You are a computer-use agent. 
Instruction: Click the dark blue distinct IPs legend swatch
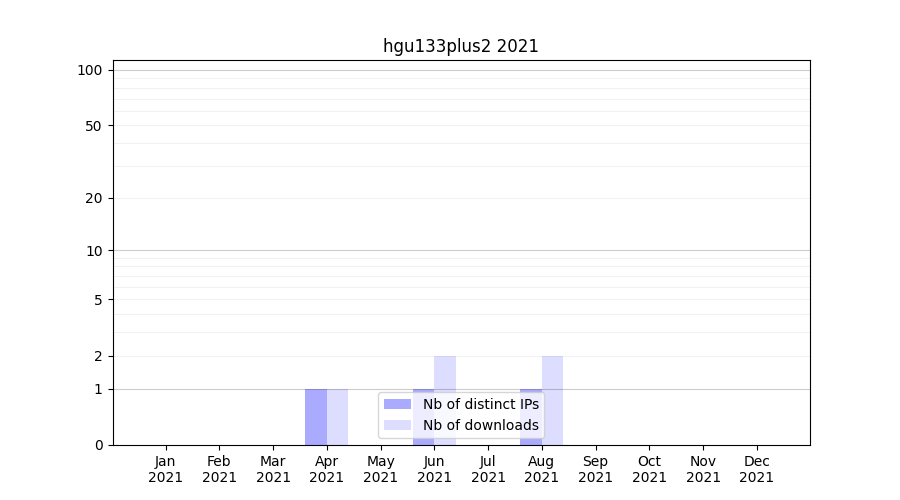(397, 404)
